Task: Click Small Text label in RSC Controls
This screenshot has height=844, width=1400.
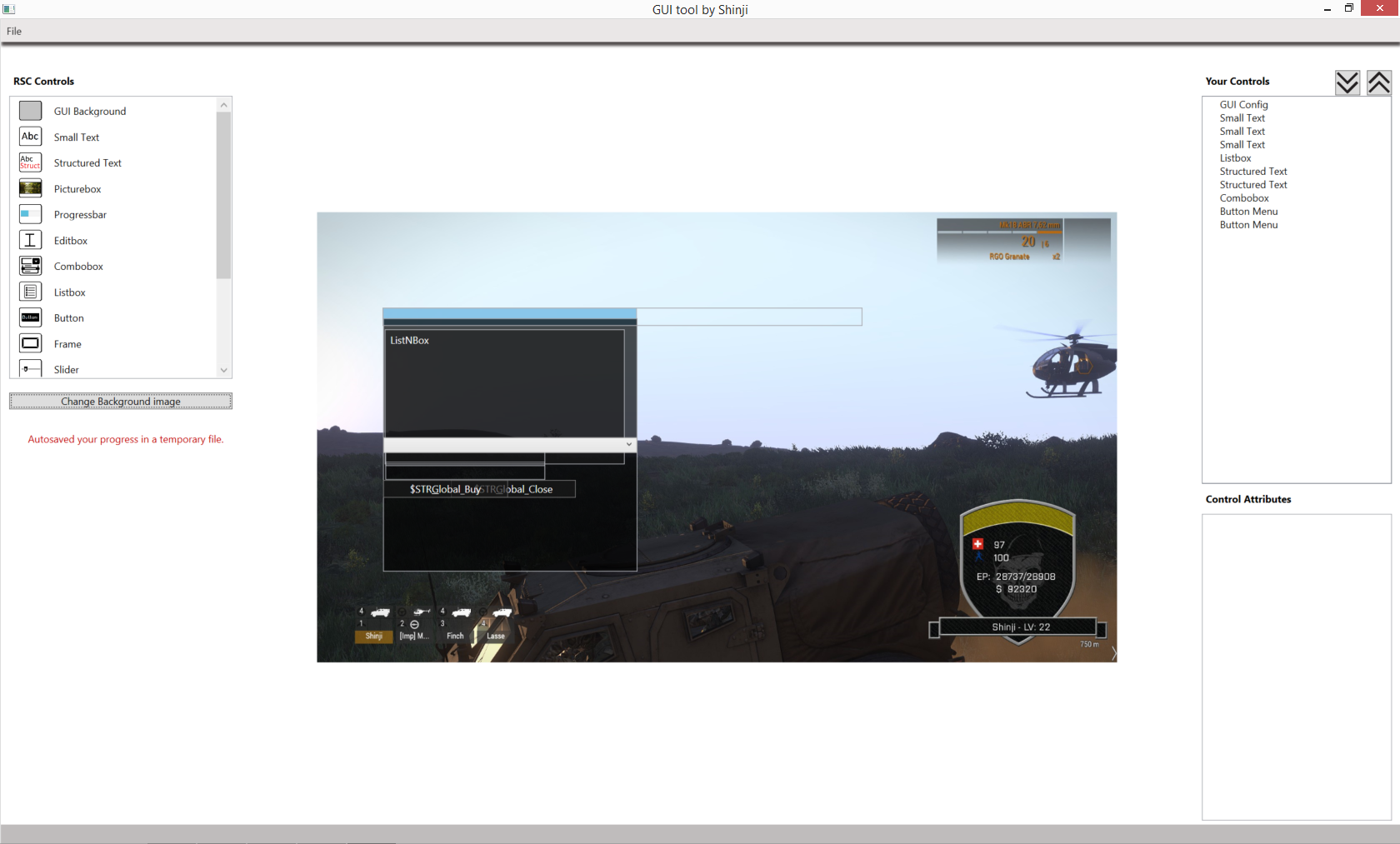Action: (x=77, y=137)
